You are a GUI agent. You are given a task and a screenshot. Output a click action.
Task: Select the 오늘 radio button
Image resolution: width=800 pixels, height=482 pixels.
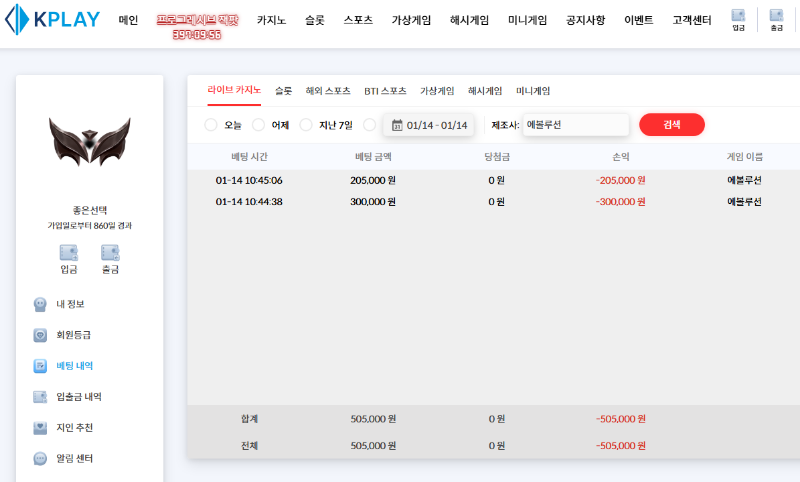coord(210,125)
